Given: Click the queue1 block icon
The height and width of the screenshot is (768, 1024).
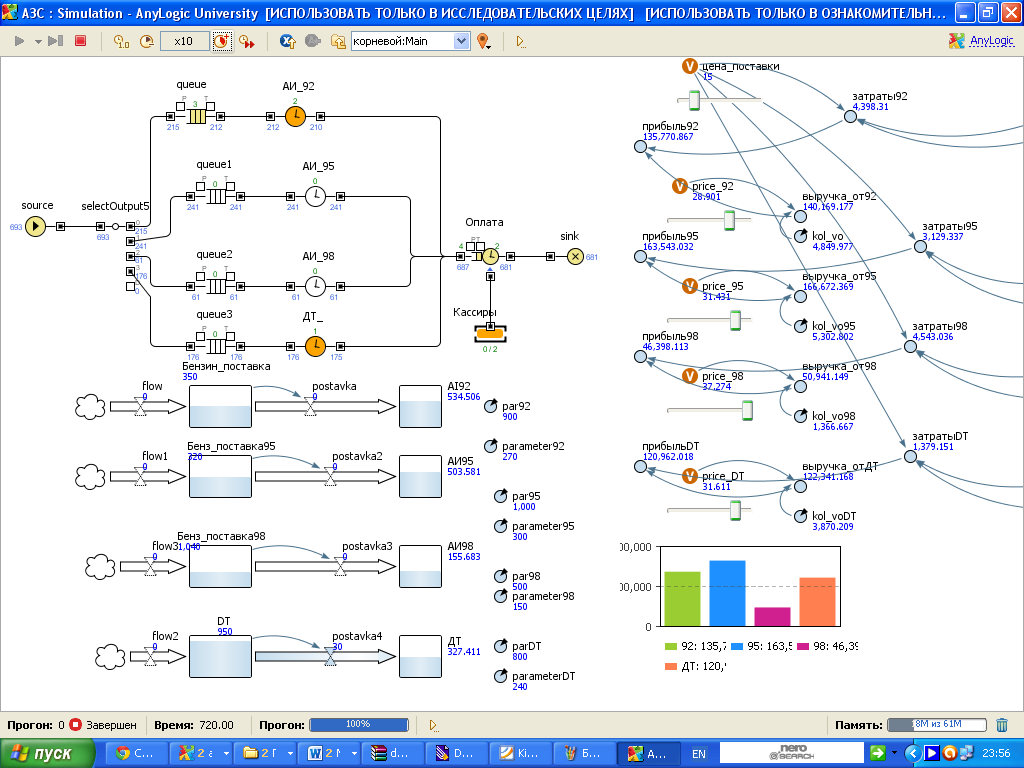Looking at the screenshot, I should [216, 196].
